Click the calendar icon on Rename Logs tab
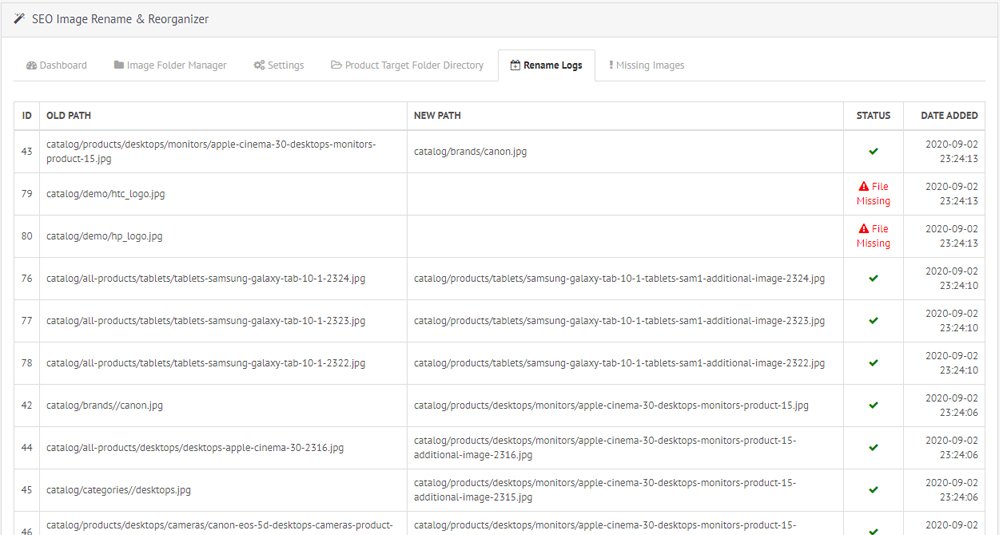1000x535 pixels. (x=515, y=65)
